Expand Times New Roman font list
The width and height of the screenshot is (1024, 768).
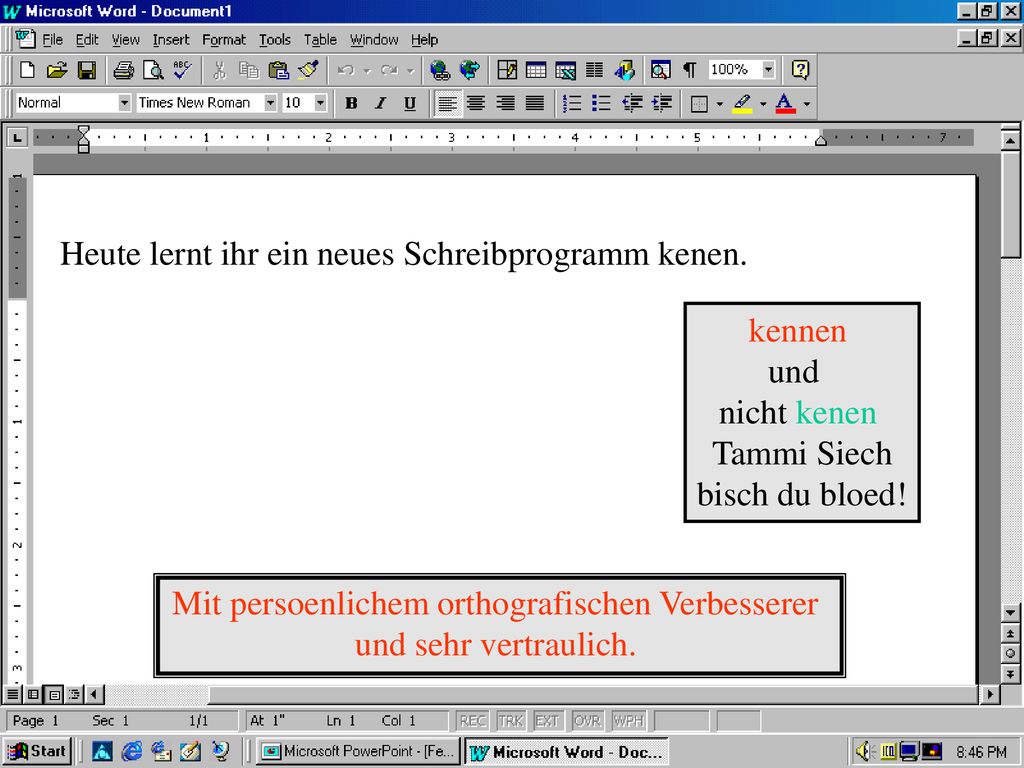coord(270,103)
